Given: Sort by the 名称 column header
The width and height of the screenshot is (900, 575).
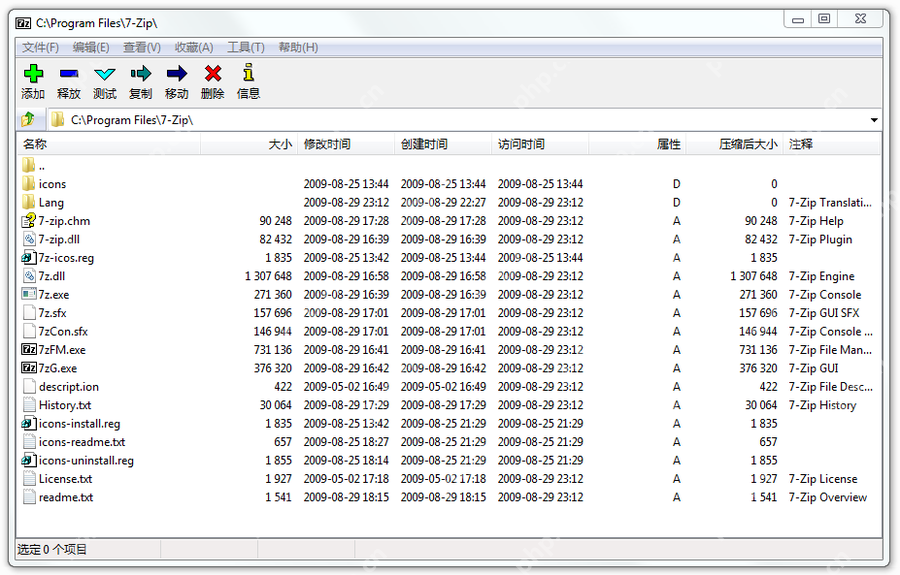Looking at the screenshot, I should tap(109, 144).
